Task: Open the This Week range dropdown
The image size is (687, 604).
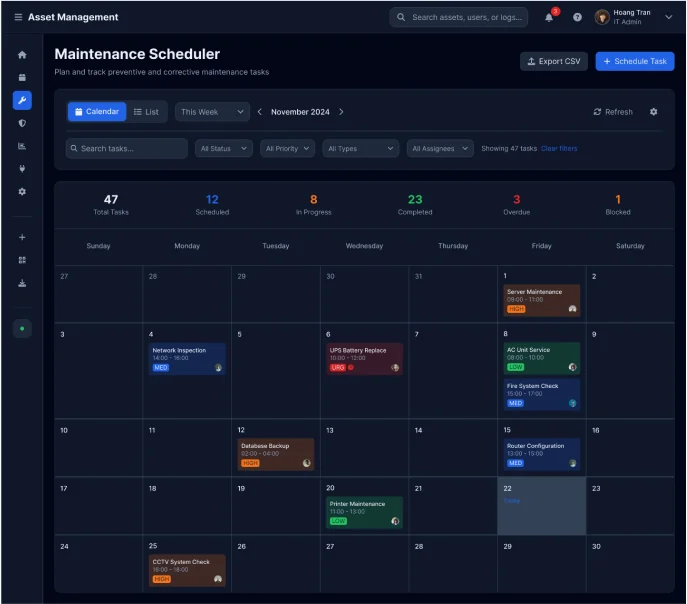Action: (212, 112)
